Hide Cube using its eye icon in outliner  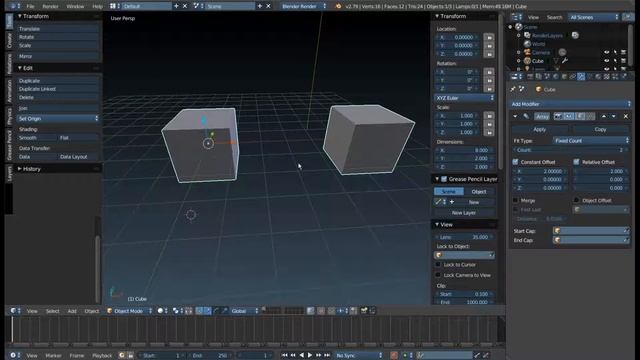tap(607, 61)
